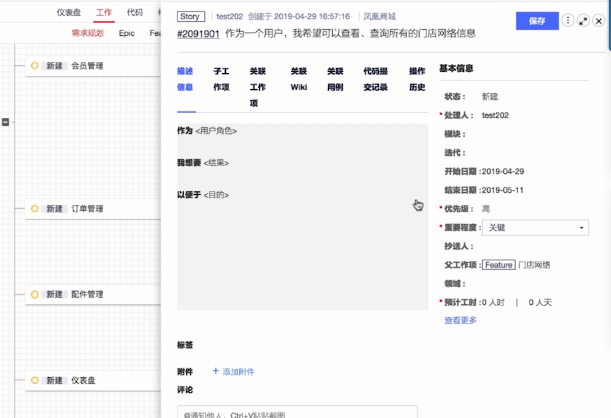
Task: Click the 0 人天 estimate value
Action: click(540, 302)
